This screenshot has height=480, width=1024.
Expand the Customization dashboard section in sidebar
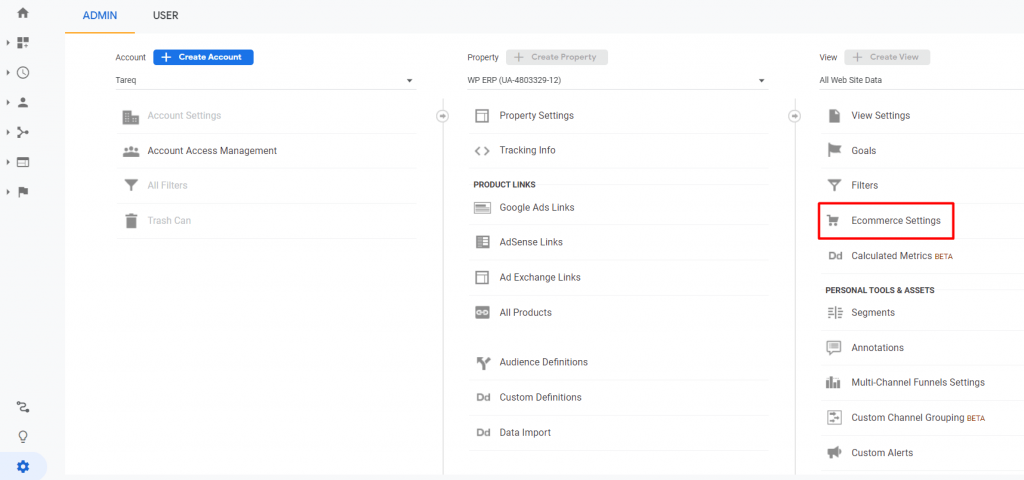point(8,43)
